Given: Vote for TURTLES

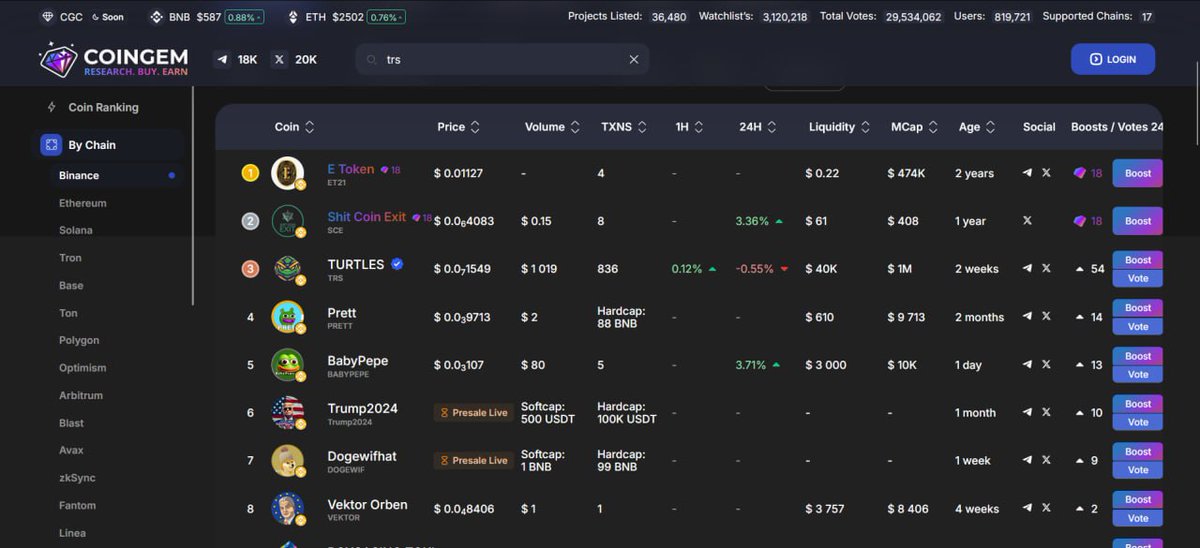Looking at the screenshot, I should tap(1138, 278).
